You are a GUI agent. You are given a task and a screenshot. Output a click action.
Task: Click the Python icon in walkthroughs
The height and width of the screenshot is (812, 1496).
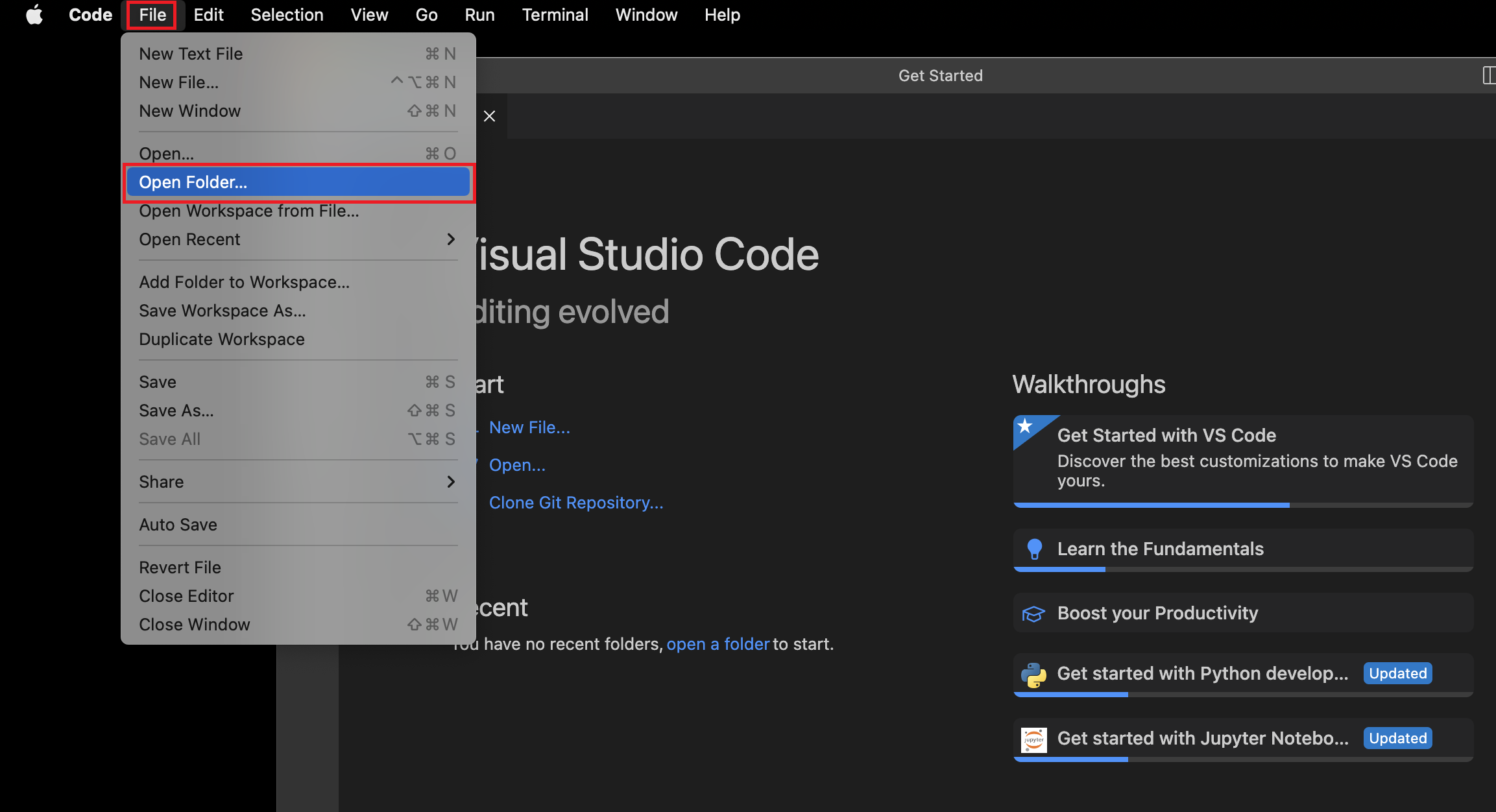click(1033, 675)
